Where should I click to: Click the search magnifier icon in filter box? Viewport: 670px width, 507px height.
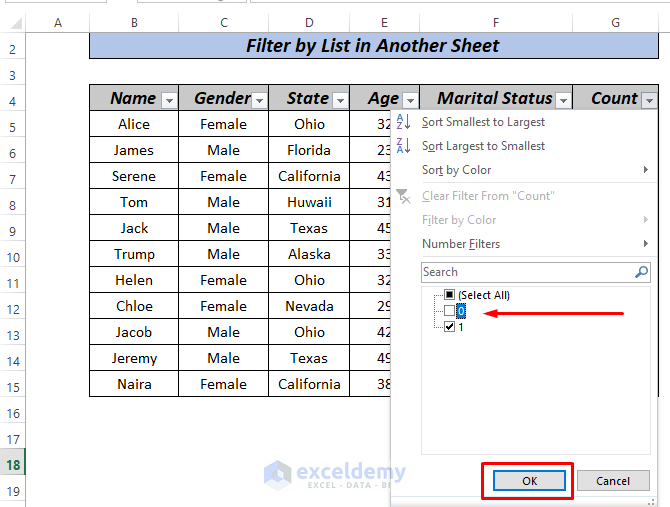(x=641, y=272)
